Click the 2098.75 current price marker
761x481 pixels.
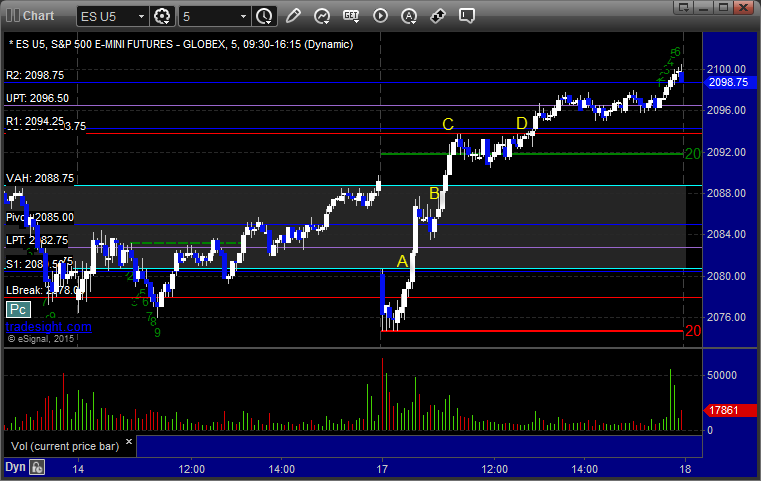click(728, 83)
